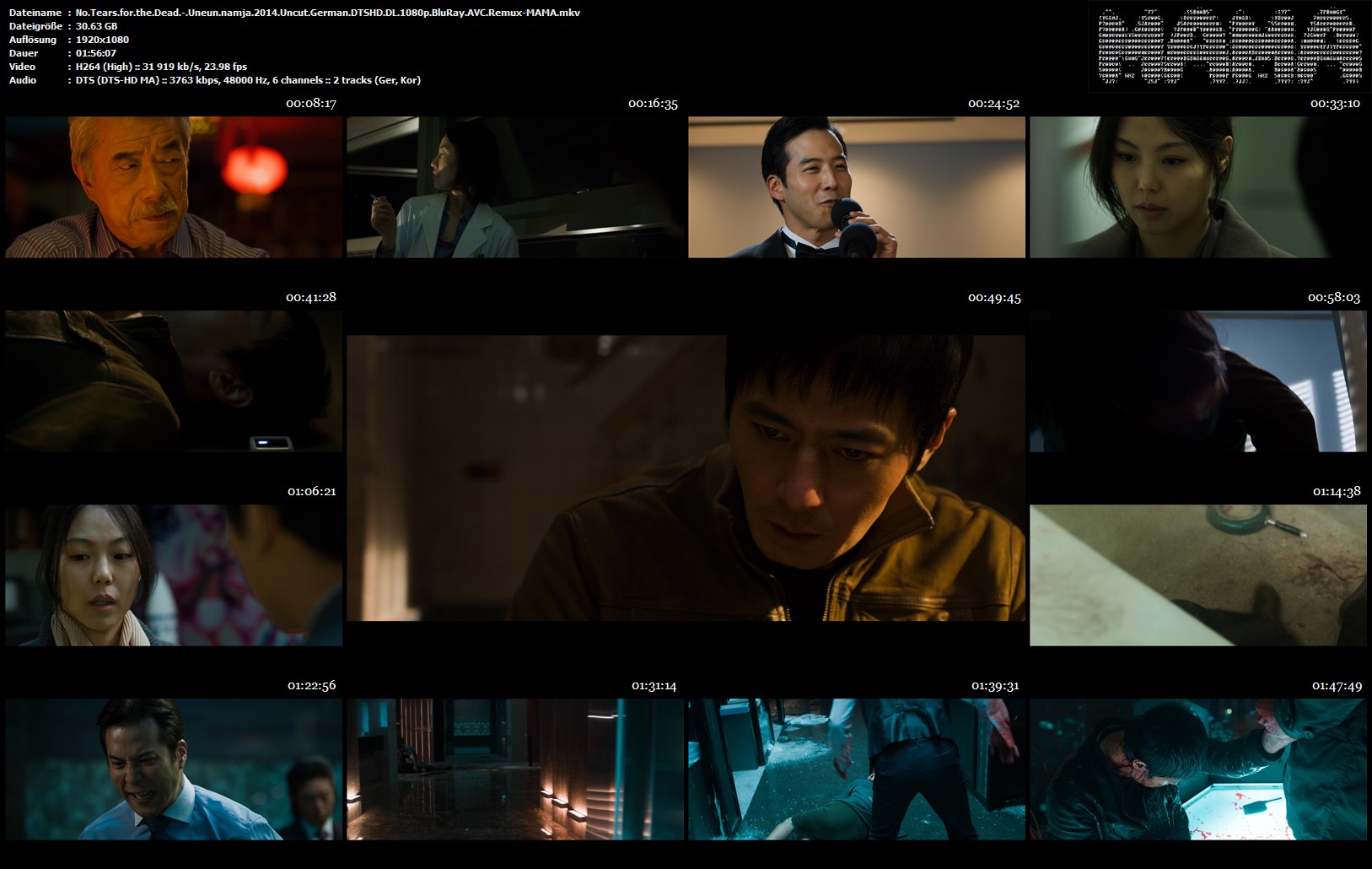
Task: Select the thumbnail of the woman in a lab coat
Action: [515, 187]
